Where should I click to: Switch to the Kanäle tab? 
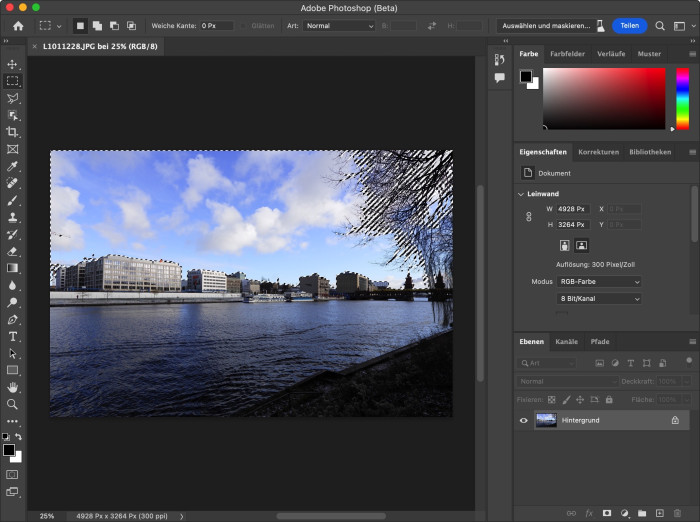[x=566, y=342]
